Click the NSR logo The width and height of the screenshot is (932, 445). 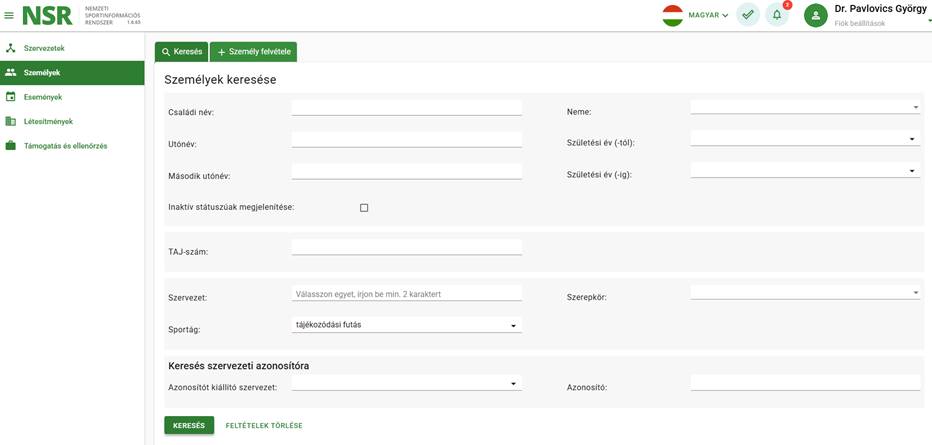(x=48, y=16)
